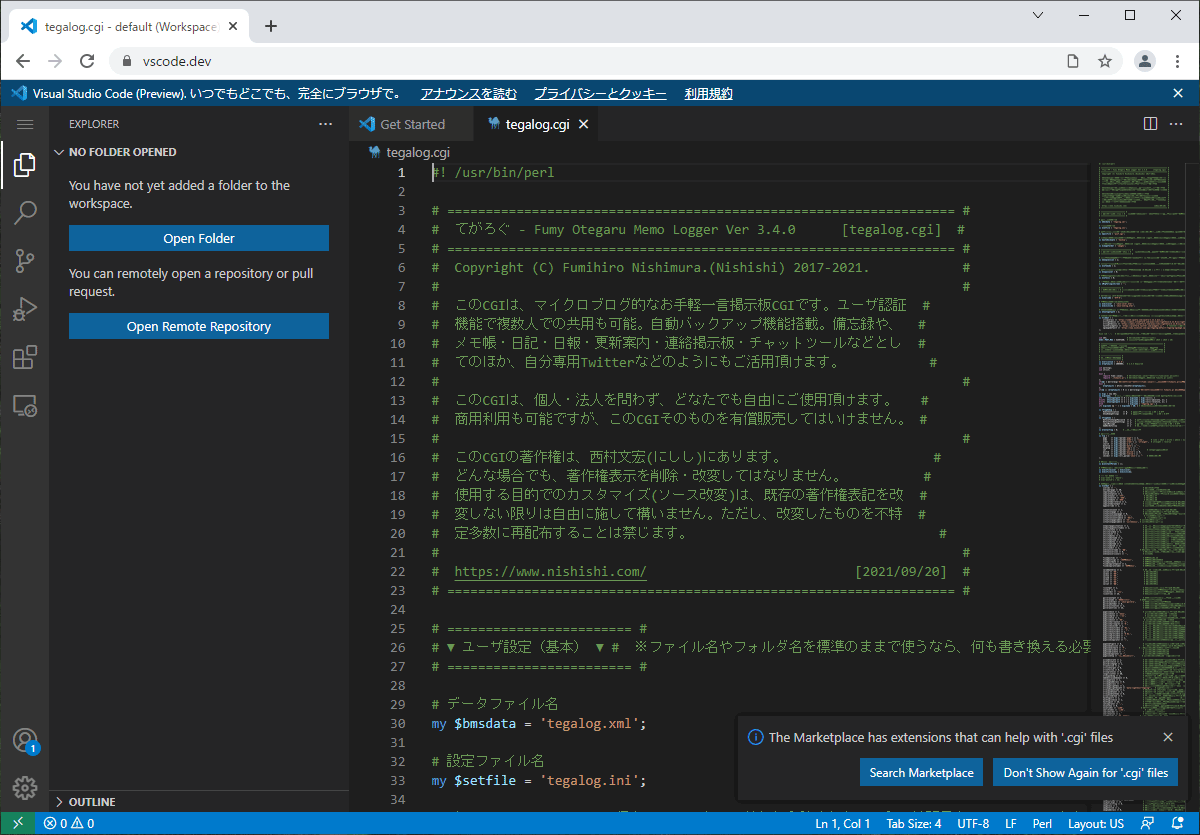Change the Perl language mode
This screenshot has width=1200, height=835.
pos(1042,823)
